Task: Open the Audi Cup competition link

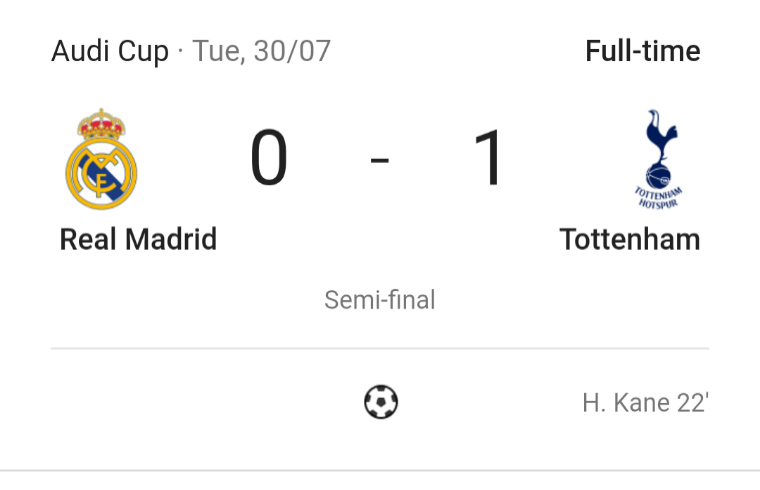Action: point(110,51)
